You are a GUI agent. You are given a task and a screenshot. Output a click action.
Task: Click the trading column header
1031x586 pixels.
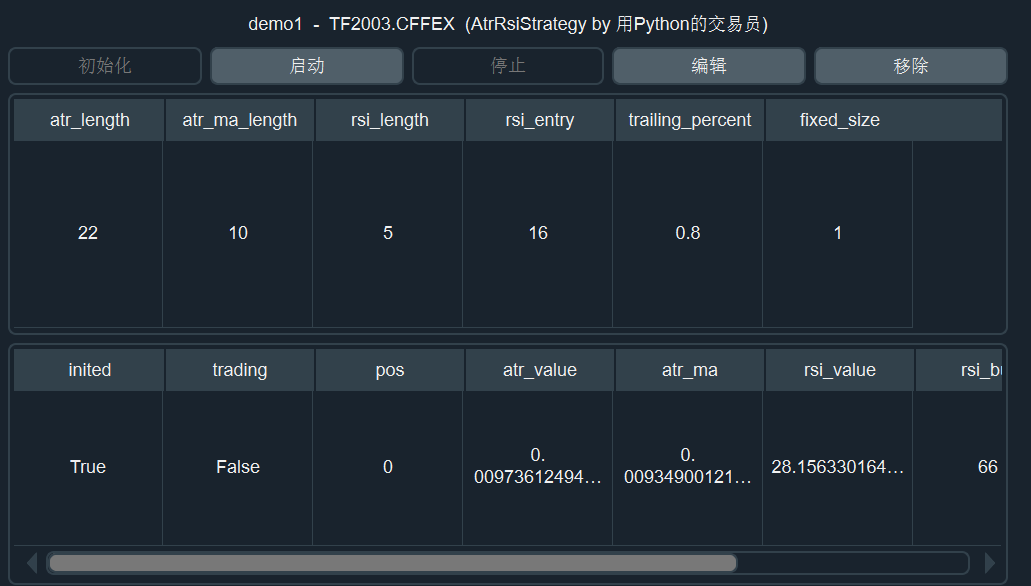(x=239, y=370)
